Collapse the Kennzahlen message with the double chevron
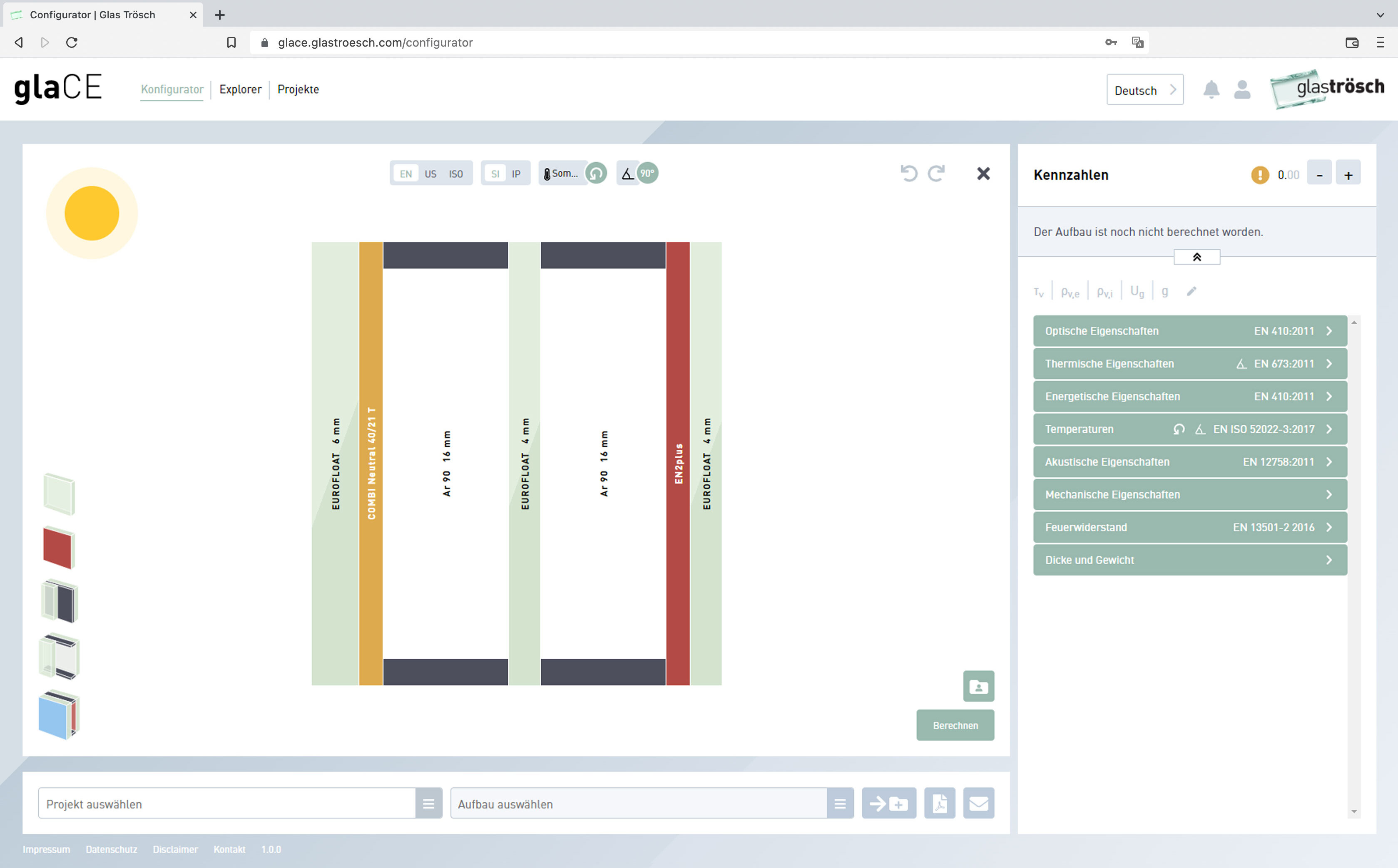 click(x=1197, y=257)
